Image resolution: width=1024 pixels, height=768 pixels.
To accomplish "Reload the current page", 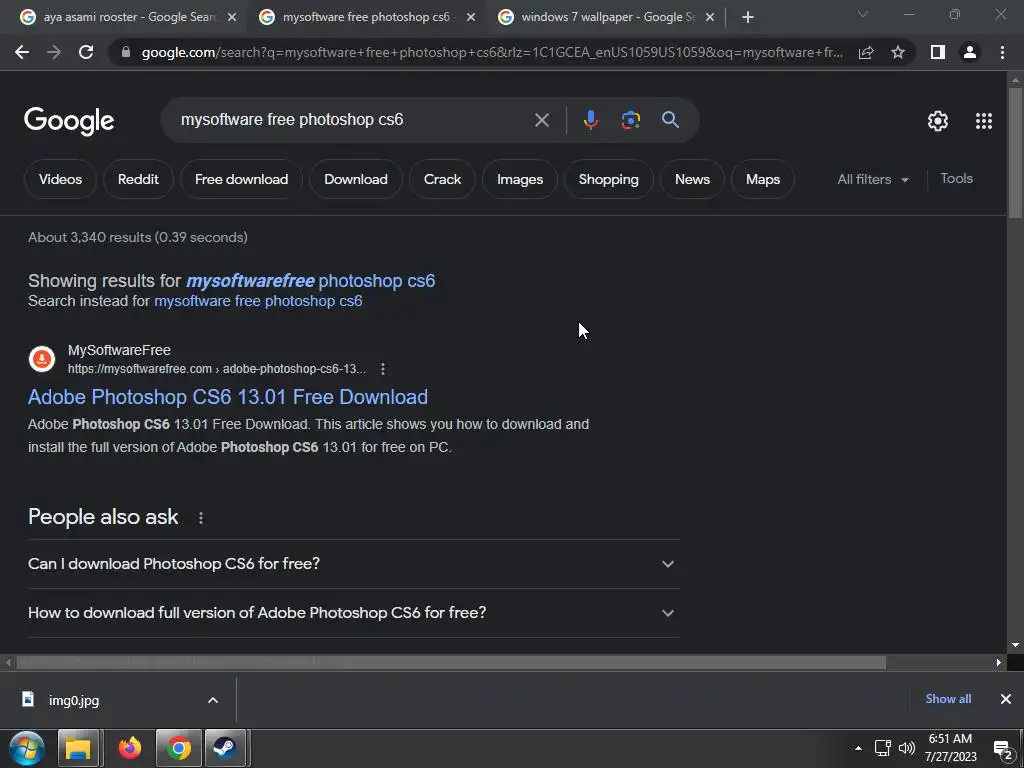I will coord(86,52).
